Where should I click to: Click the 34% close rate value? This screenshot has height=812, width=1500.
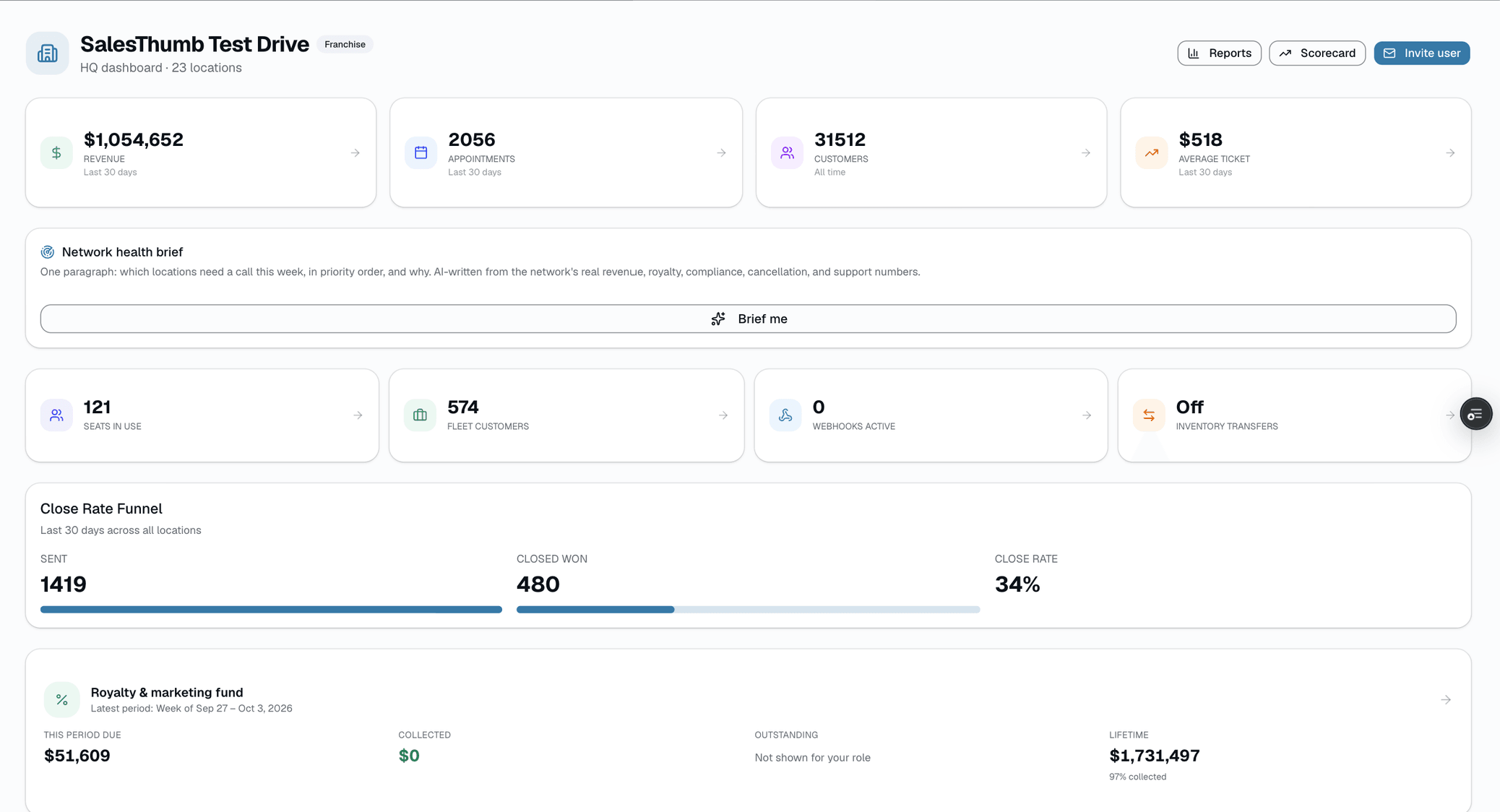pos(1017,584)
